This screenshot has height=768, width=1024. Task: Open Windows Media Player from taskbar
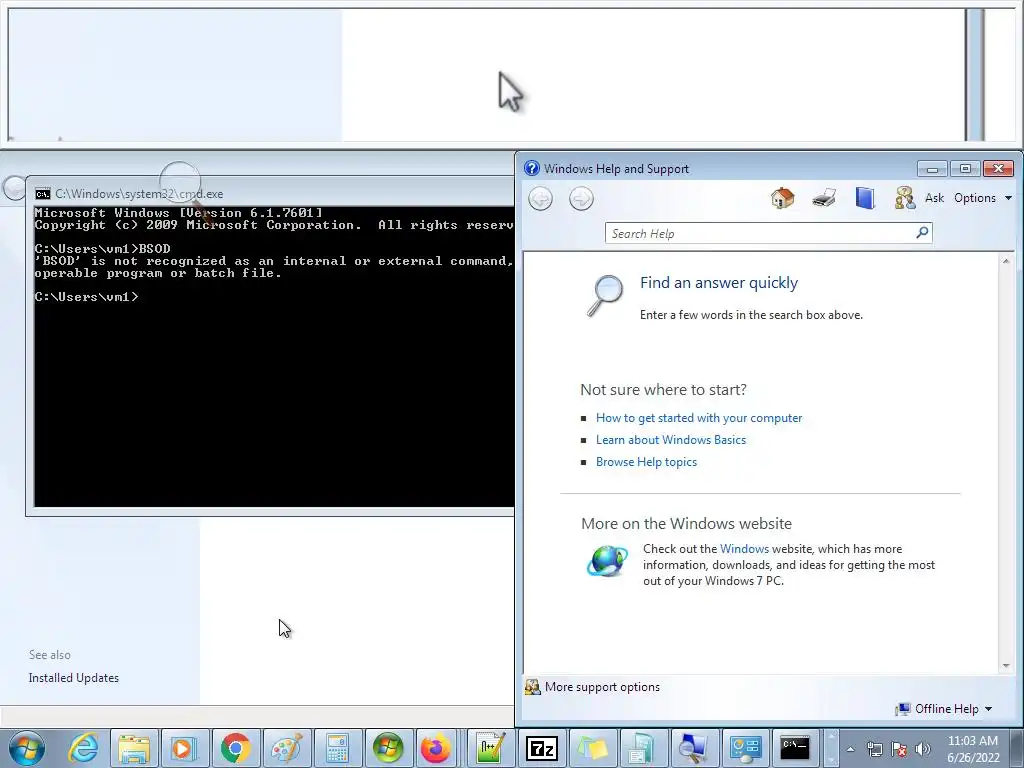[x=185, y=748]
